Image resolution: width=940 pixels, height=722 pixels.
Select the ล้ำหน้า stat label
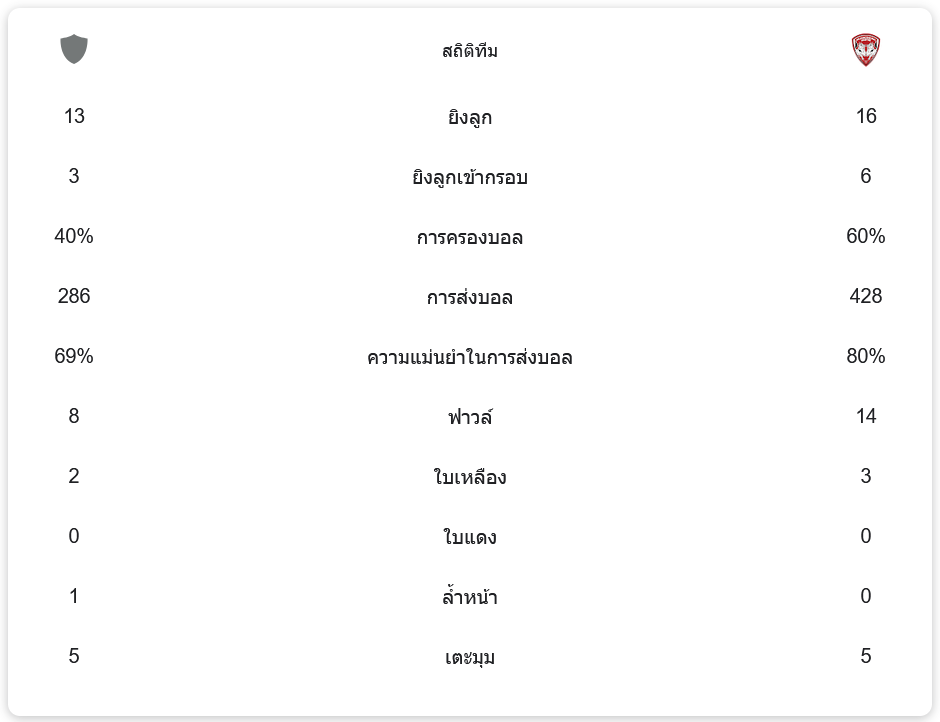click(x=470, y=598)
